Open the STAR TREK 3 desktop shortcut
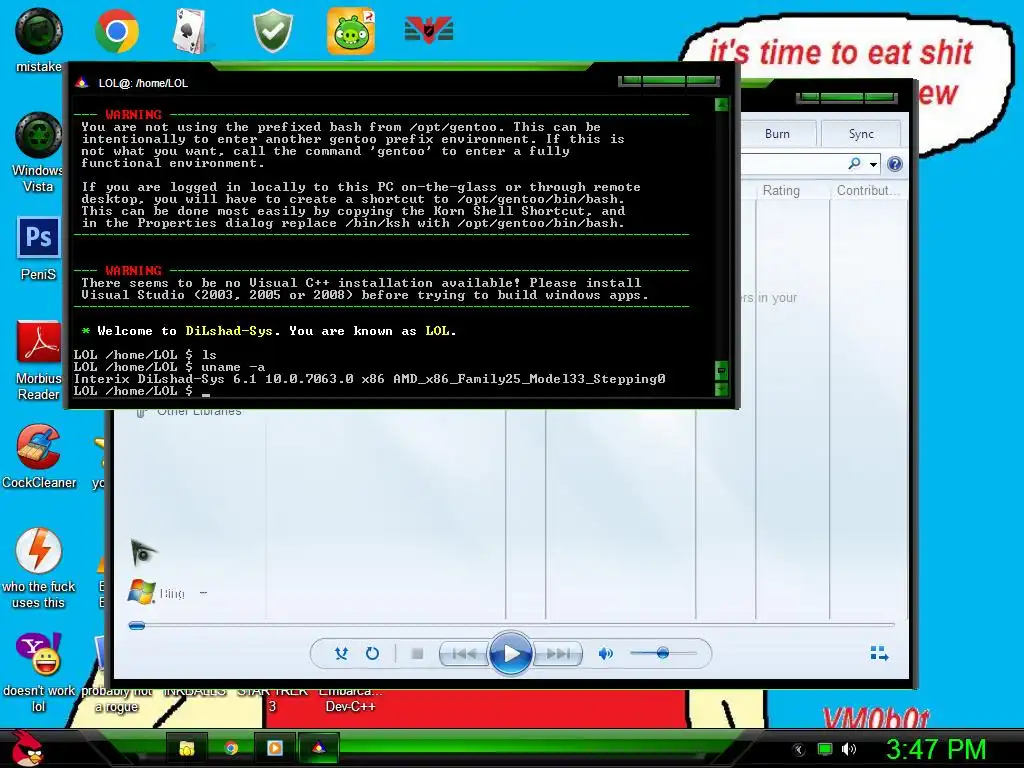The image size is (1024, 768). [272, 699]
